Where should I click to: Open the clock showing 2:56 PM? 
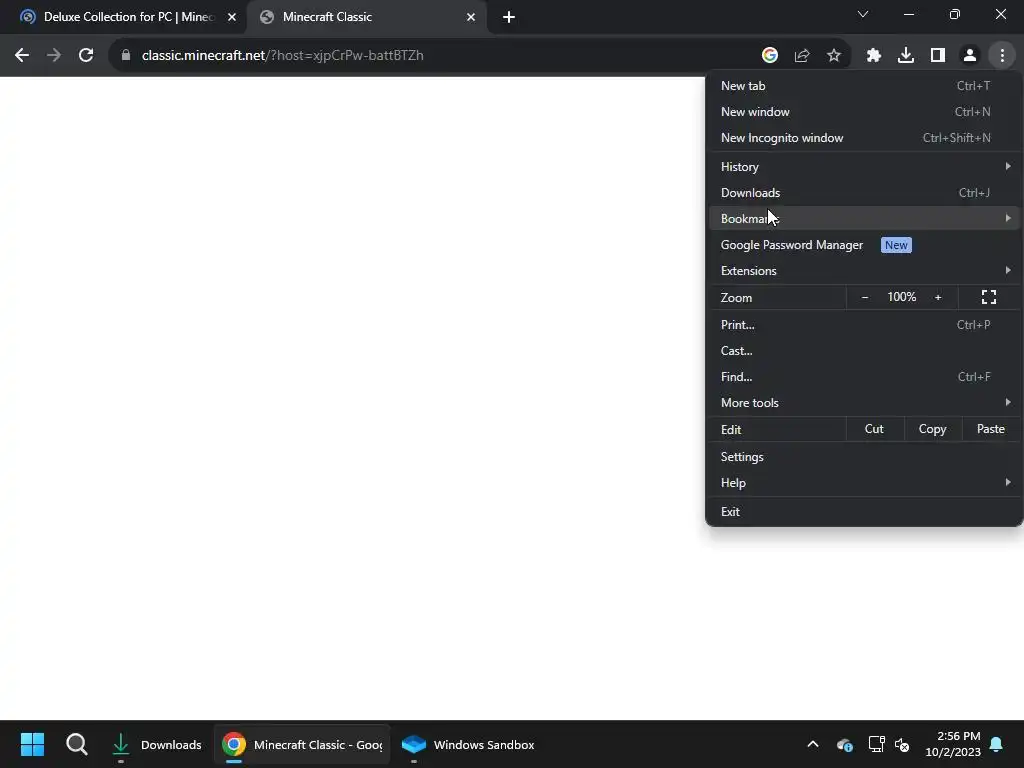(953, 744)
